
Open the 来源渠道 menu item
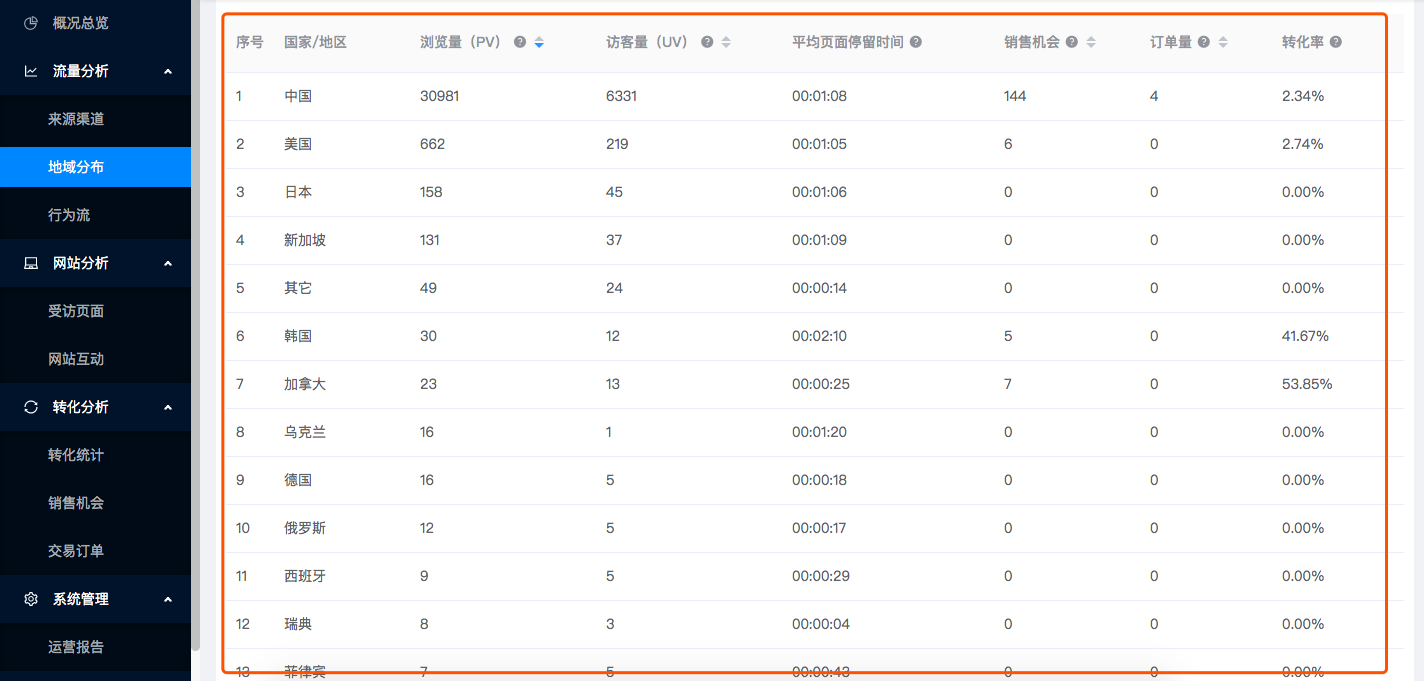coord(76,119)
